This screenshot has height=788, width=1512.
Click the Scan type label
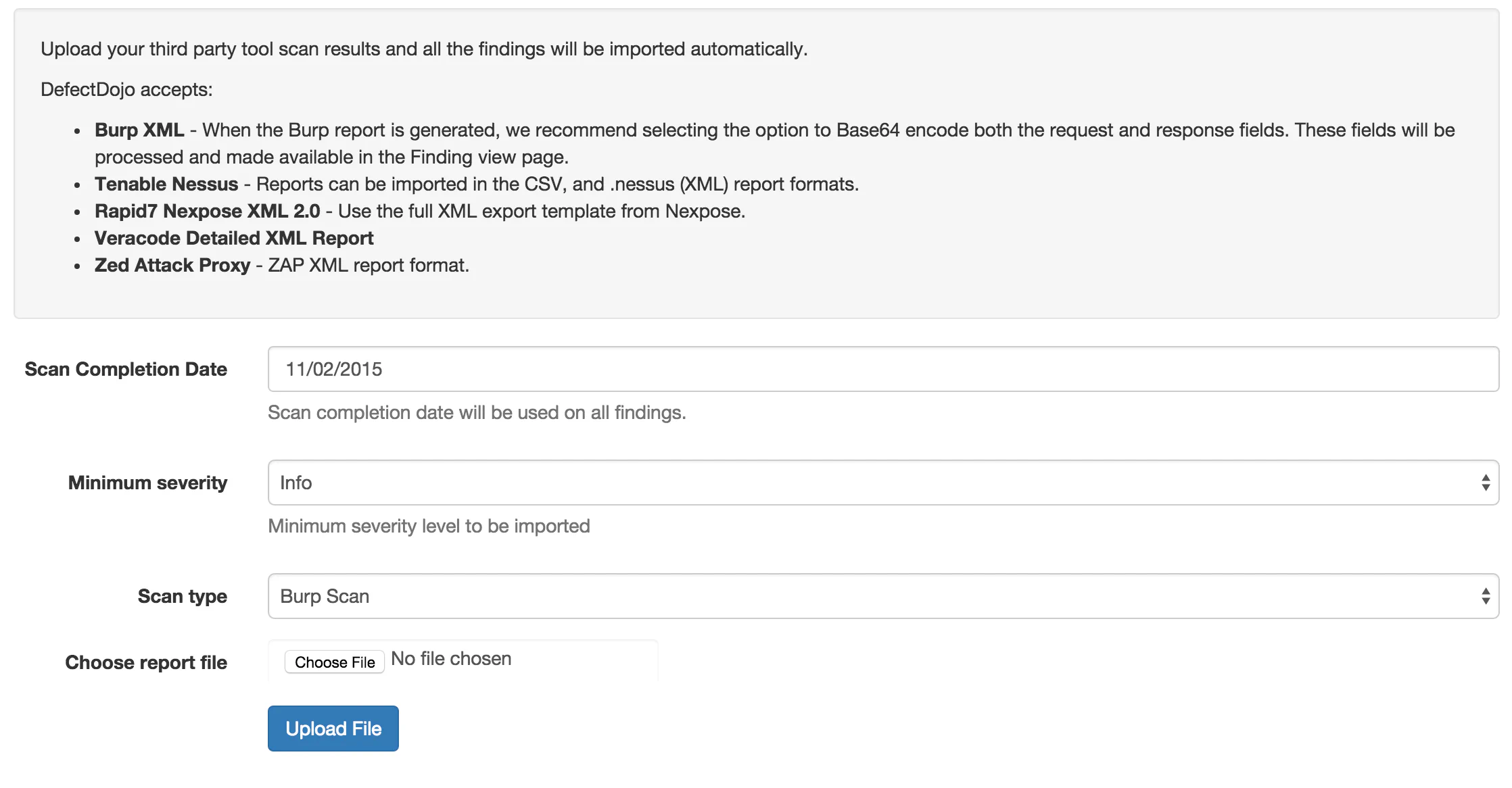point(182,595)
